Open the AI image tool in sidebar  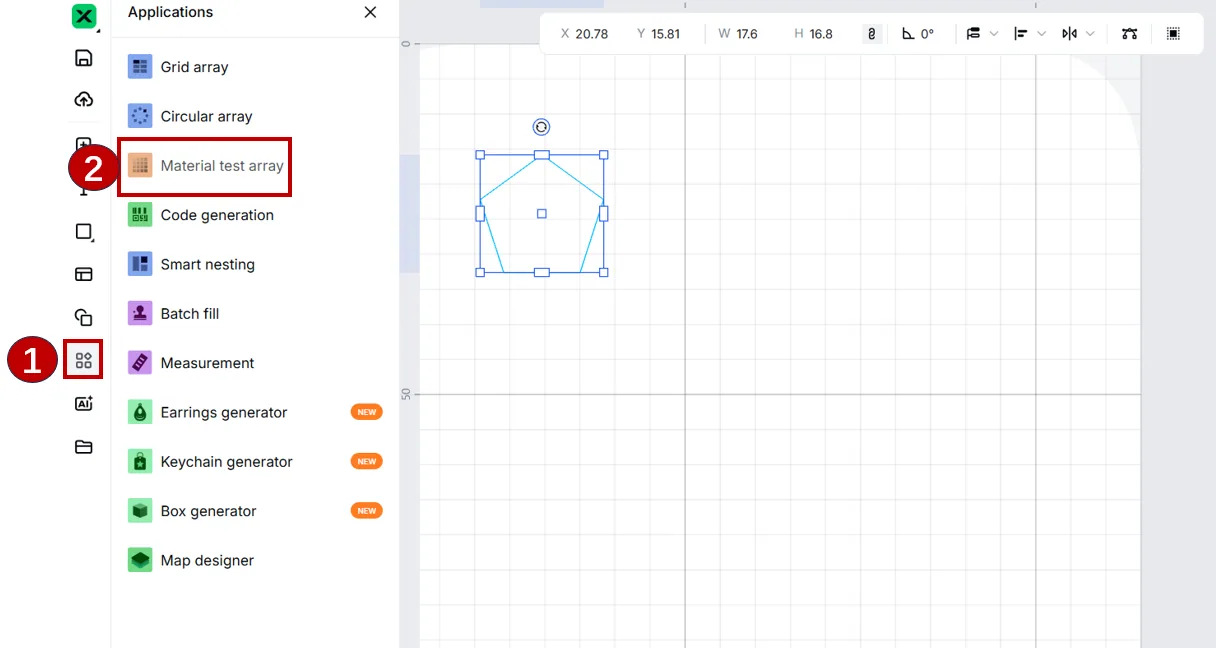84,403
